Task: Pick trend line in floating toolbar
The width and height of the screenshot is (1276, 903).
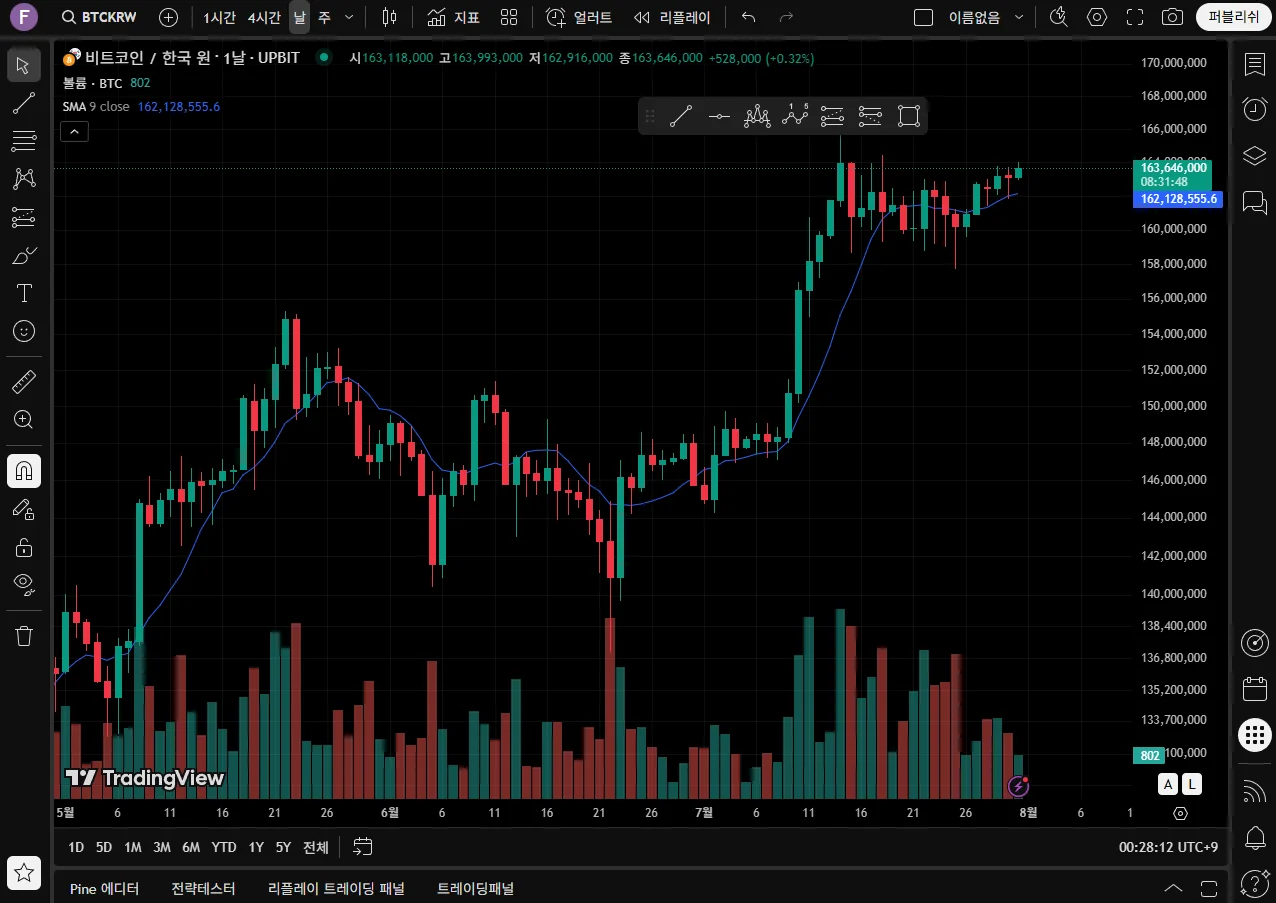Action: pyautogui.click(x=681, y=116)
